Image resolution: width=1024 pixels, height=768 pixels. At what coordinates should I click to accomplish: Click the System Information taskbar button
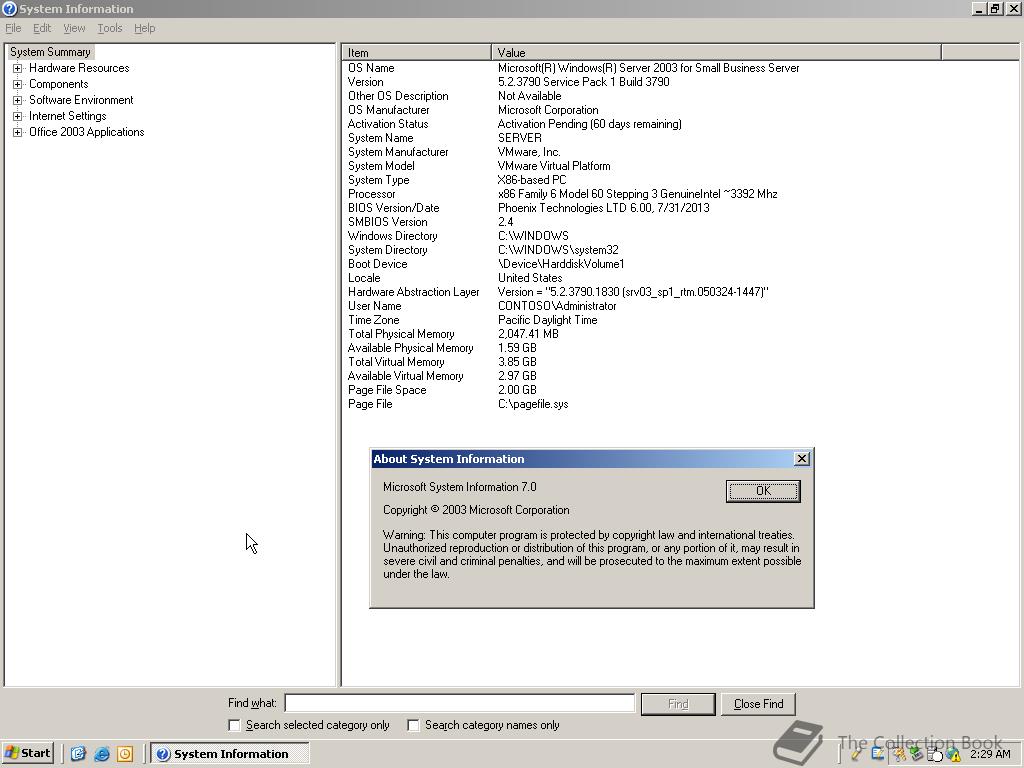coord(230,754)
